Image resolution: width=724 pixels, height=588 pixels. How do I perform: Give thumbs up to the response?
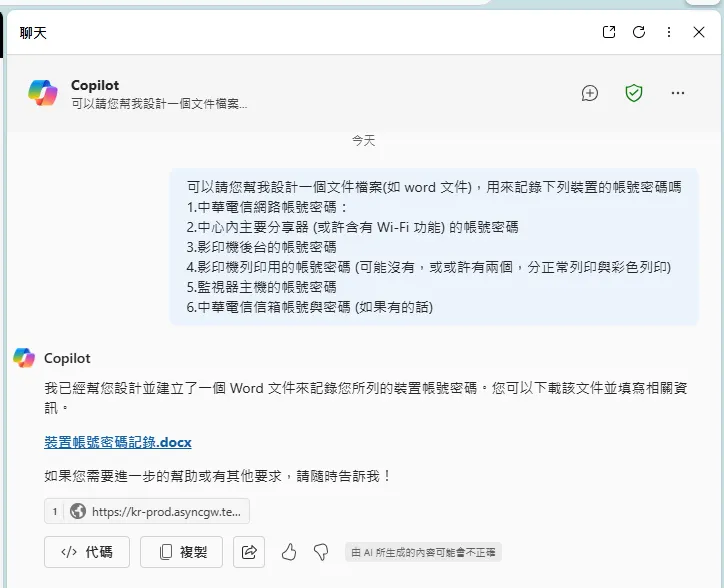[289, 552]
